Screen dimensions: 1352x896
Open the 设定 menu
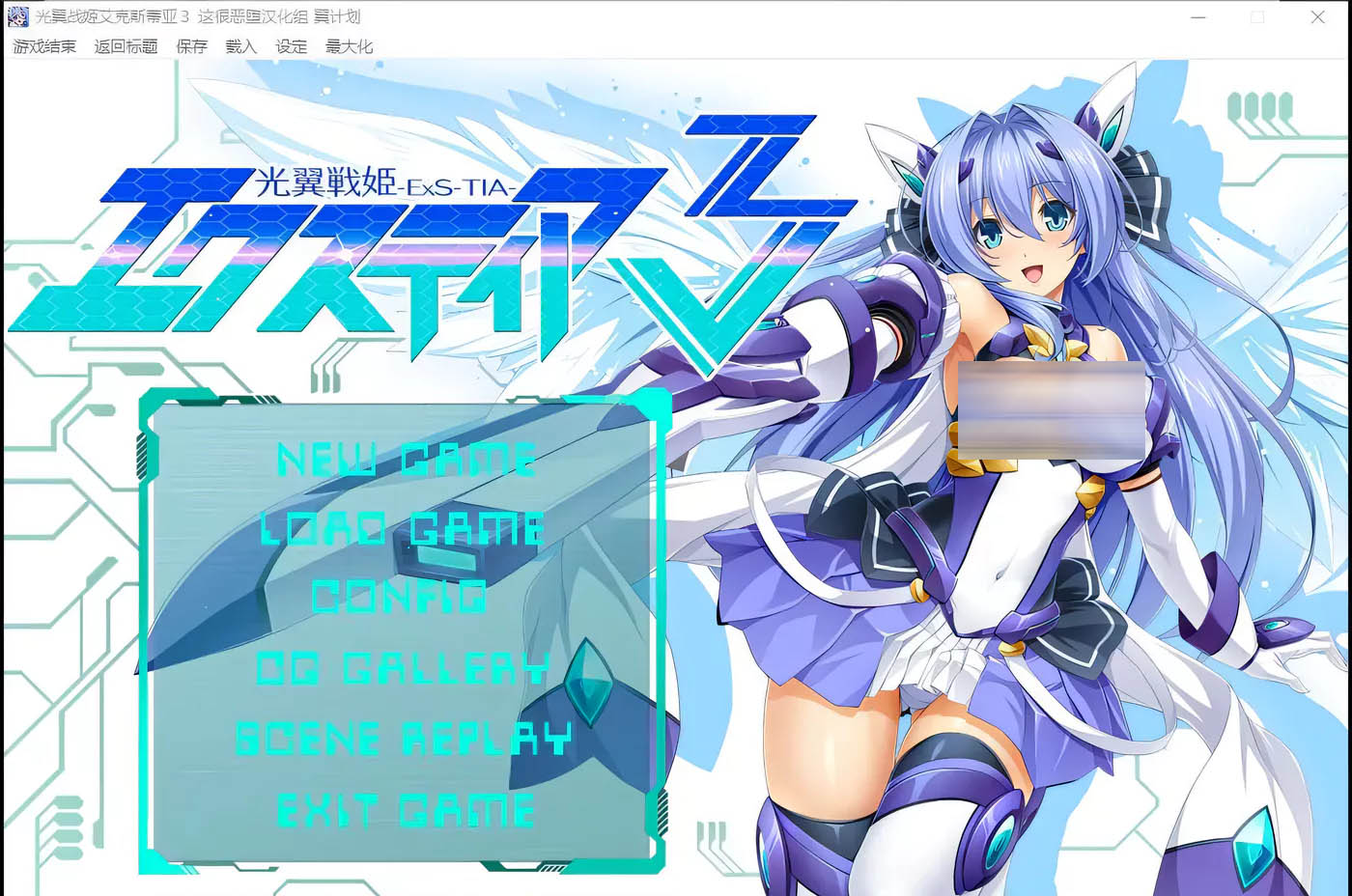291,46
